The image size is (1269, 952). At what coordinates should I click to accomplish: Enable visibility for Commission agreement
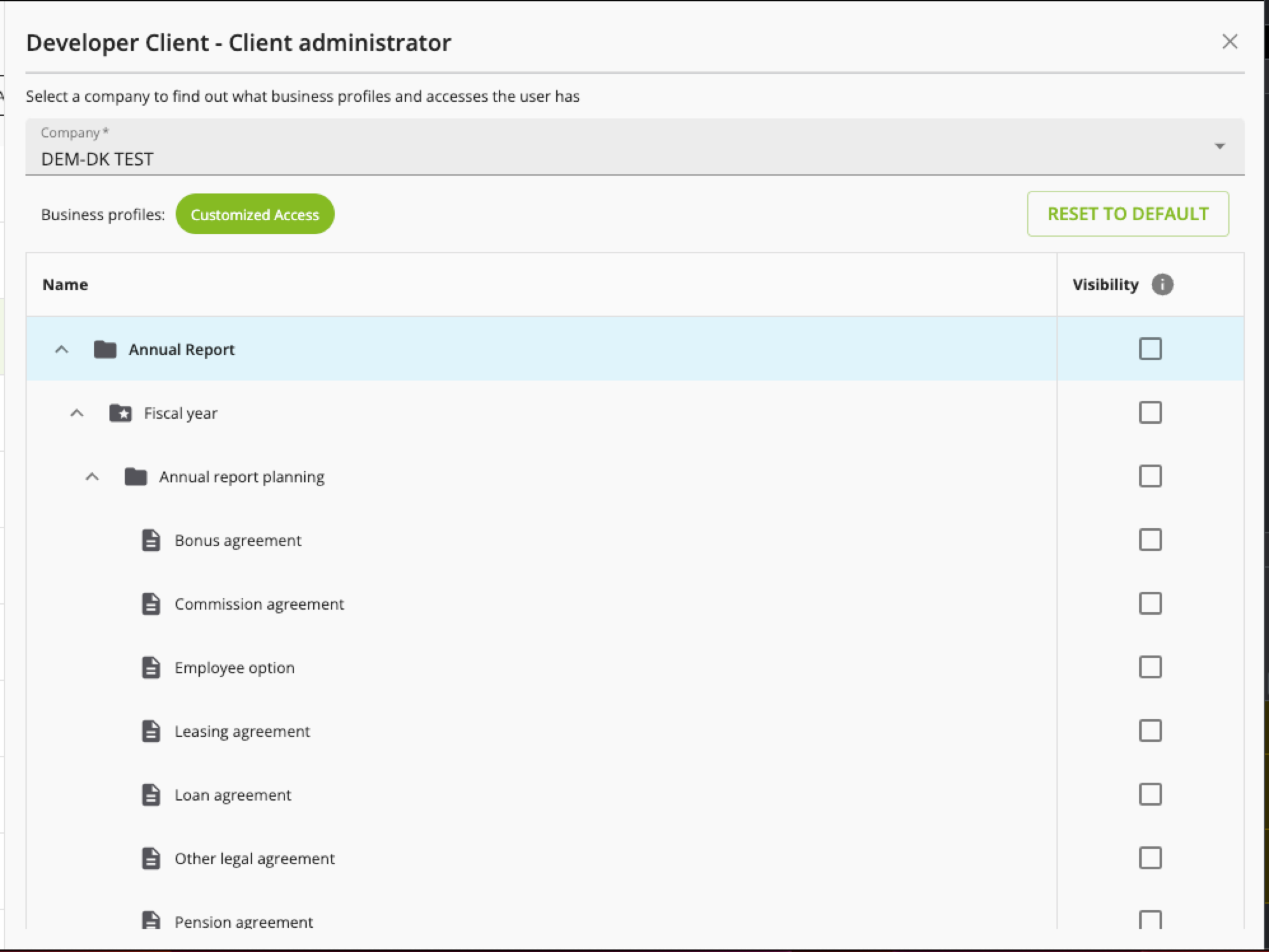point(1151,603)
